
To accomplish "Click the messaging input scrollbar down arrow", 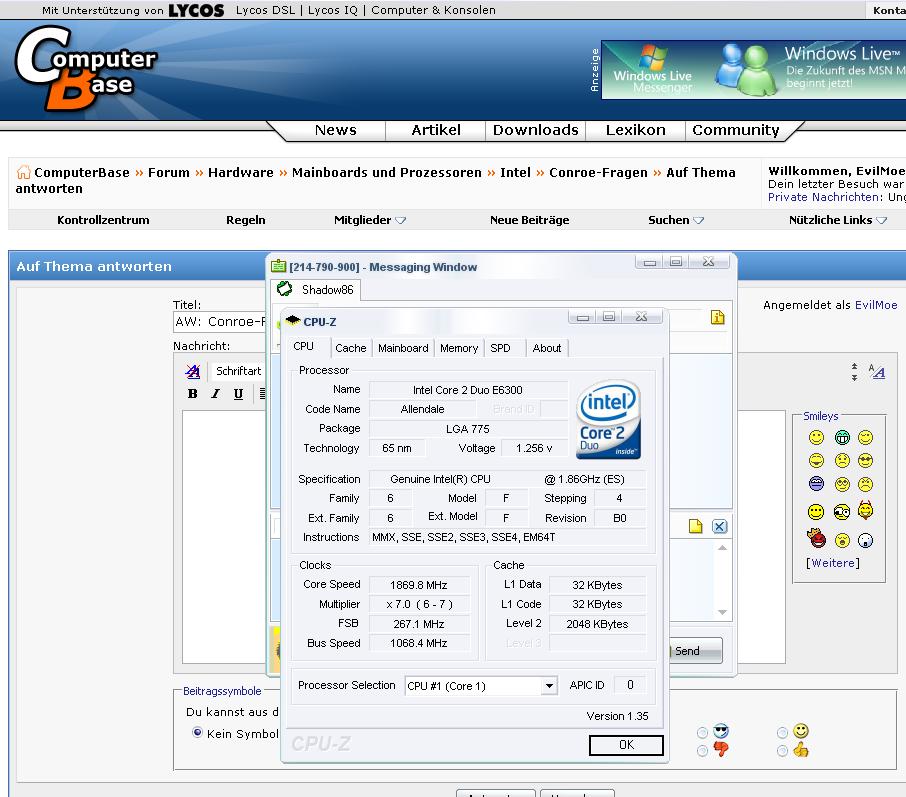I will (722, 612).
